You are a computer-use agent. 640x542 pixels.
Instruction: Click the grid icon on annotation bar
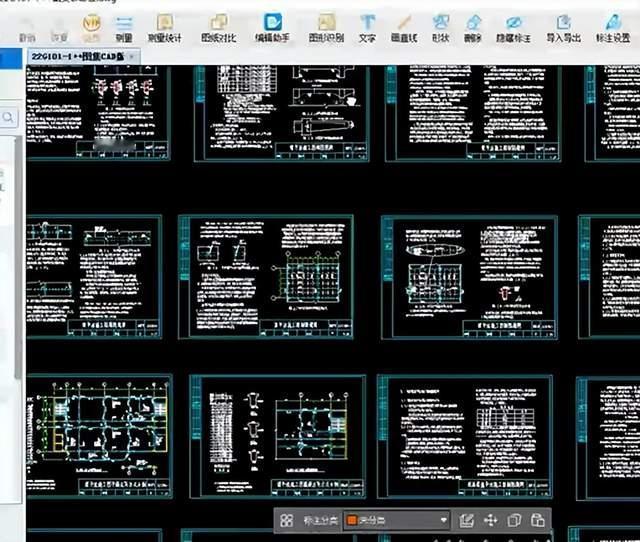286,520
